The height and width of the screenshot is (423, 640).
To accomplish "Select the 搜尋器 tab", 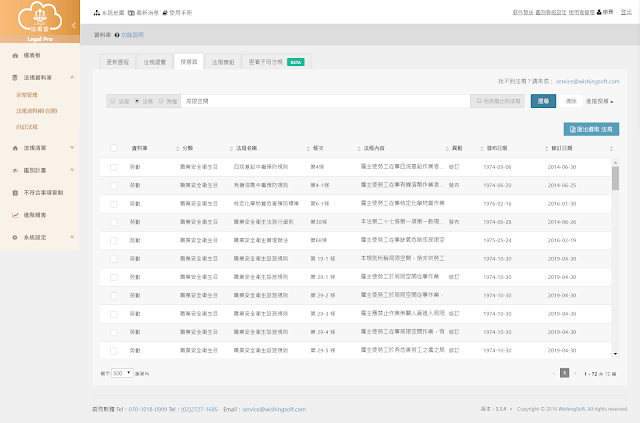I will [x=189, y=62].
